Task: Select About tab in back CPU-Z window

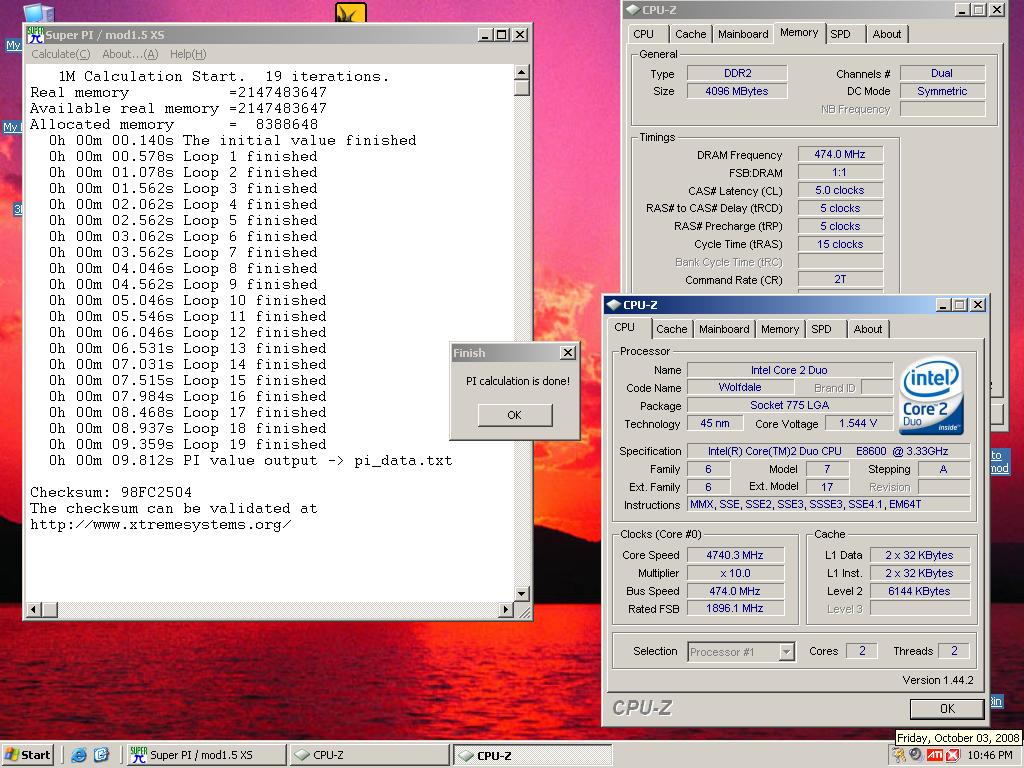Action: [x=886, y=34]
